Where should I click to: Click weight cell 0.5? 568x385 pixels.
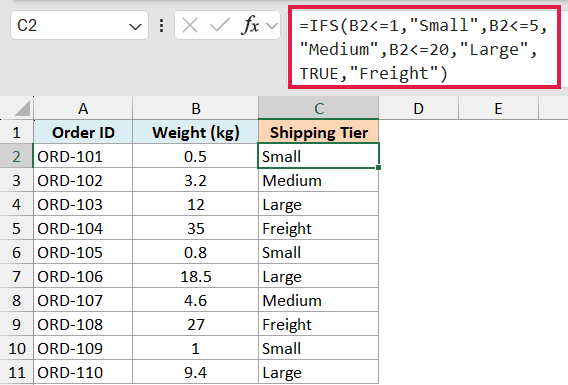(x=196, y=156)
